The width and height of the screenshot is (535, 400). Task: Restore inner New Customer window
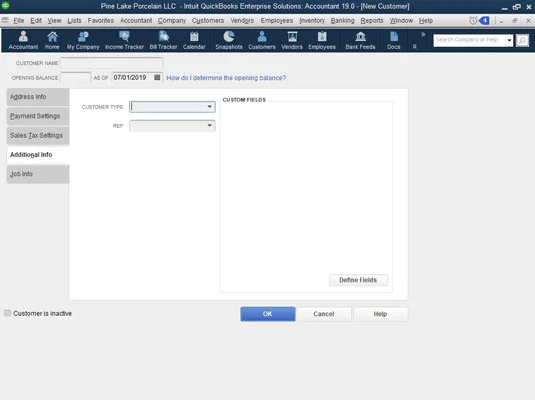pyautogui.click(x=515, y=20)
